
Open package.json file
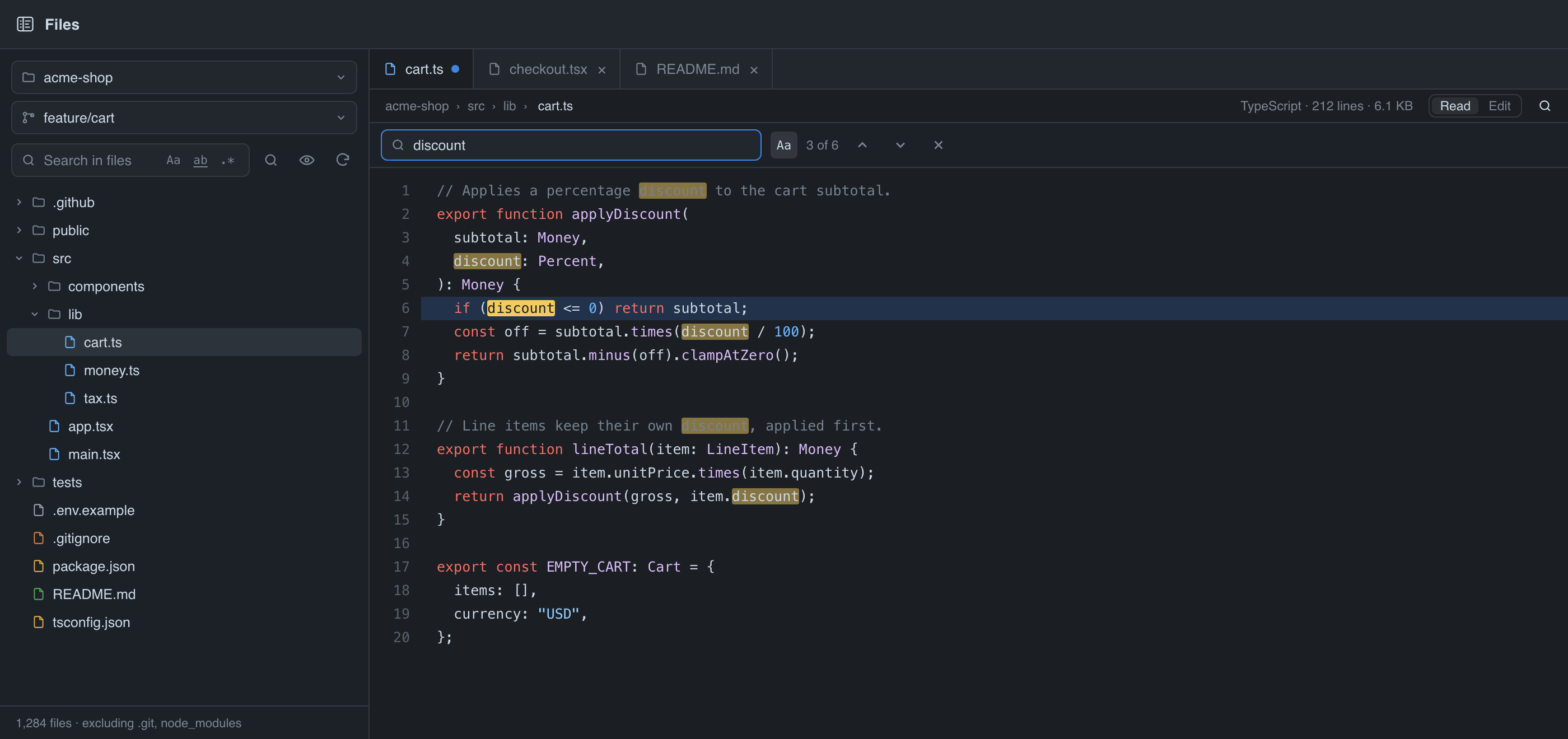tap(184, 566)
